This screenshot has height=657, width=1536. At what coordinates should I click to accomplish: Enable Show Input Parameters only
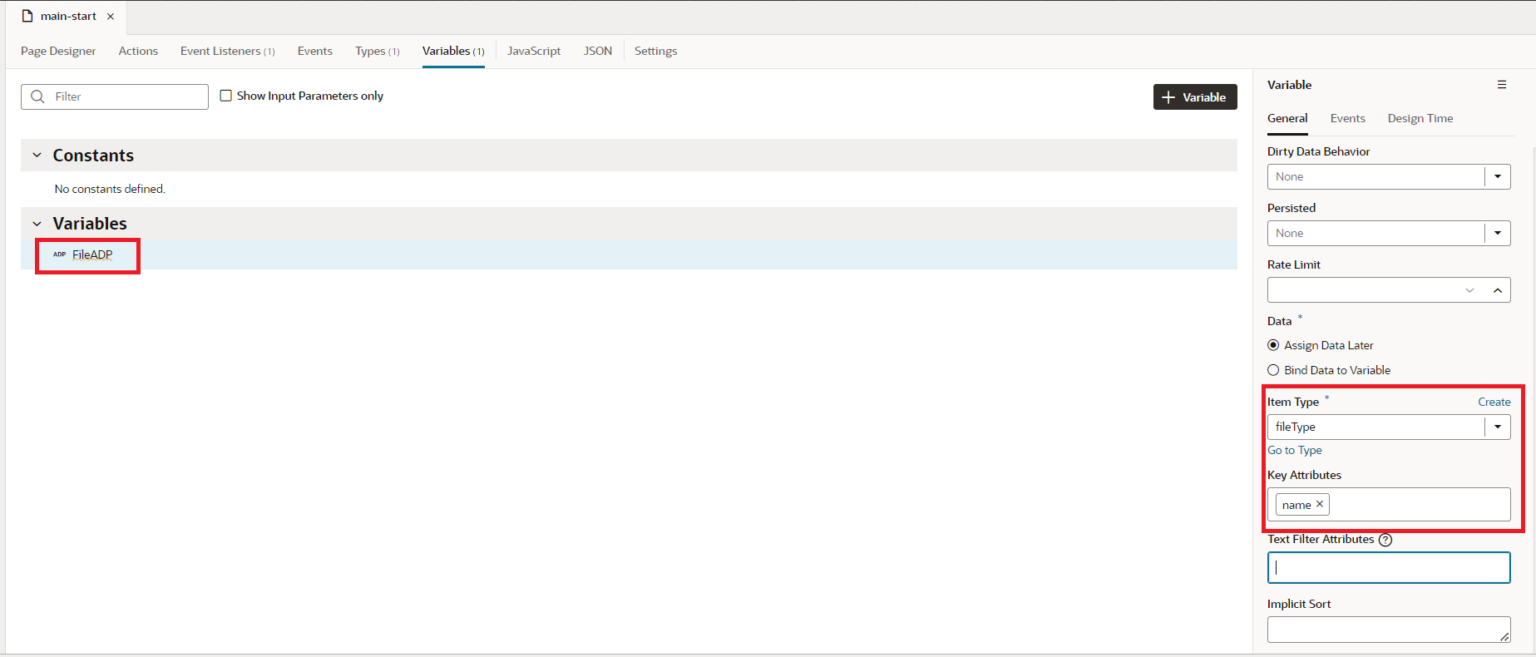coord(226,95)
